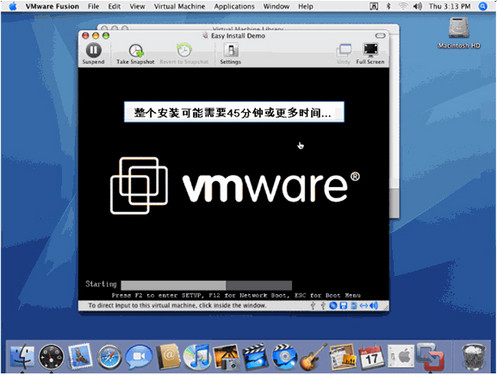The width and height of the screenshot is (497, 375).
Task: Open iChat from the Dock
Action: coord(139,357)
